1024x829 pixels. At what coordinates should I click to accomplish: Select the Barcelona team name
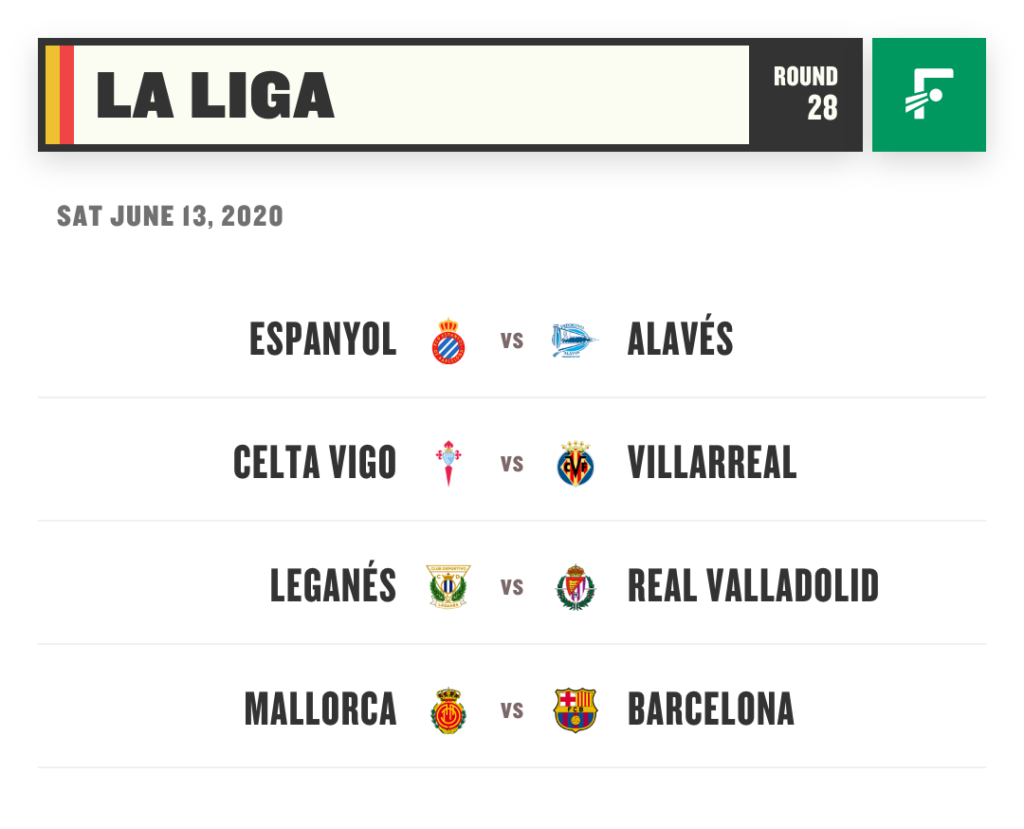(x=711, y=709)
